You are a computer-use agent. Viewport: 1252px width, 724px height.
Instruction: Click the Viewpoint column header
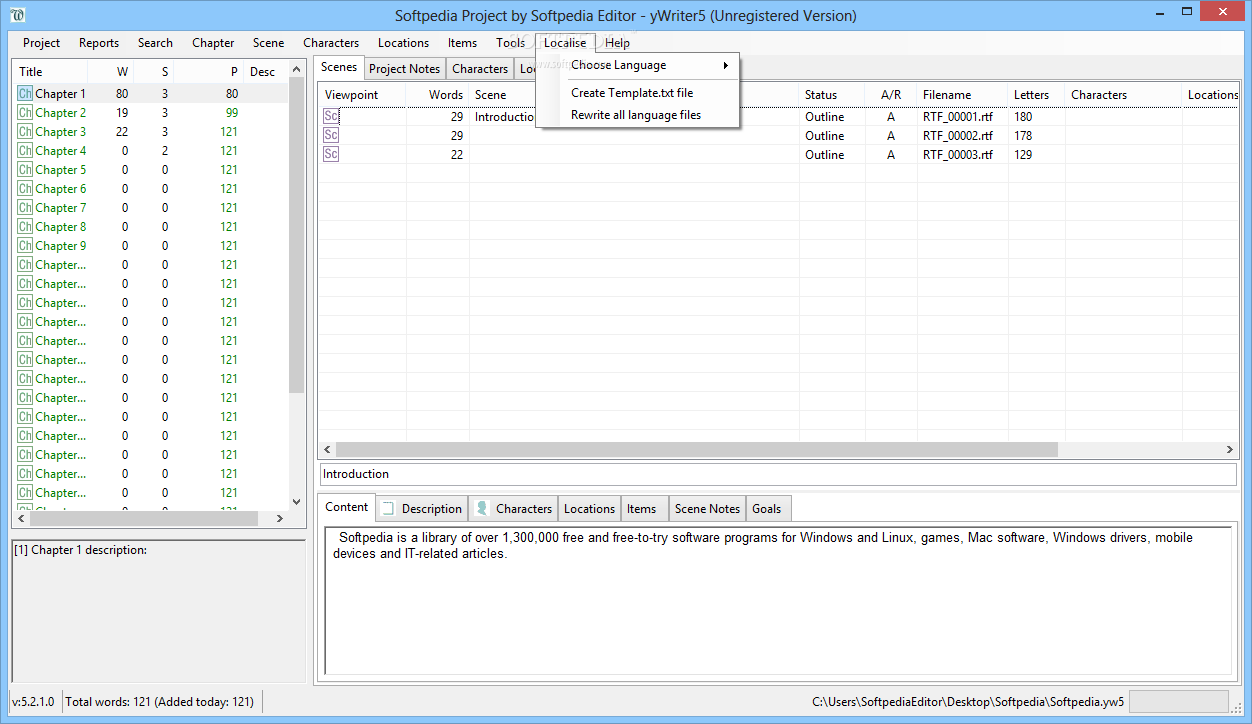[x=362, y=95]
